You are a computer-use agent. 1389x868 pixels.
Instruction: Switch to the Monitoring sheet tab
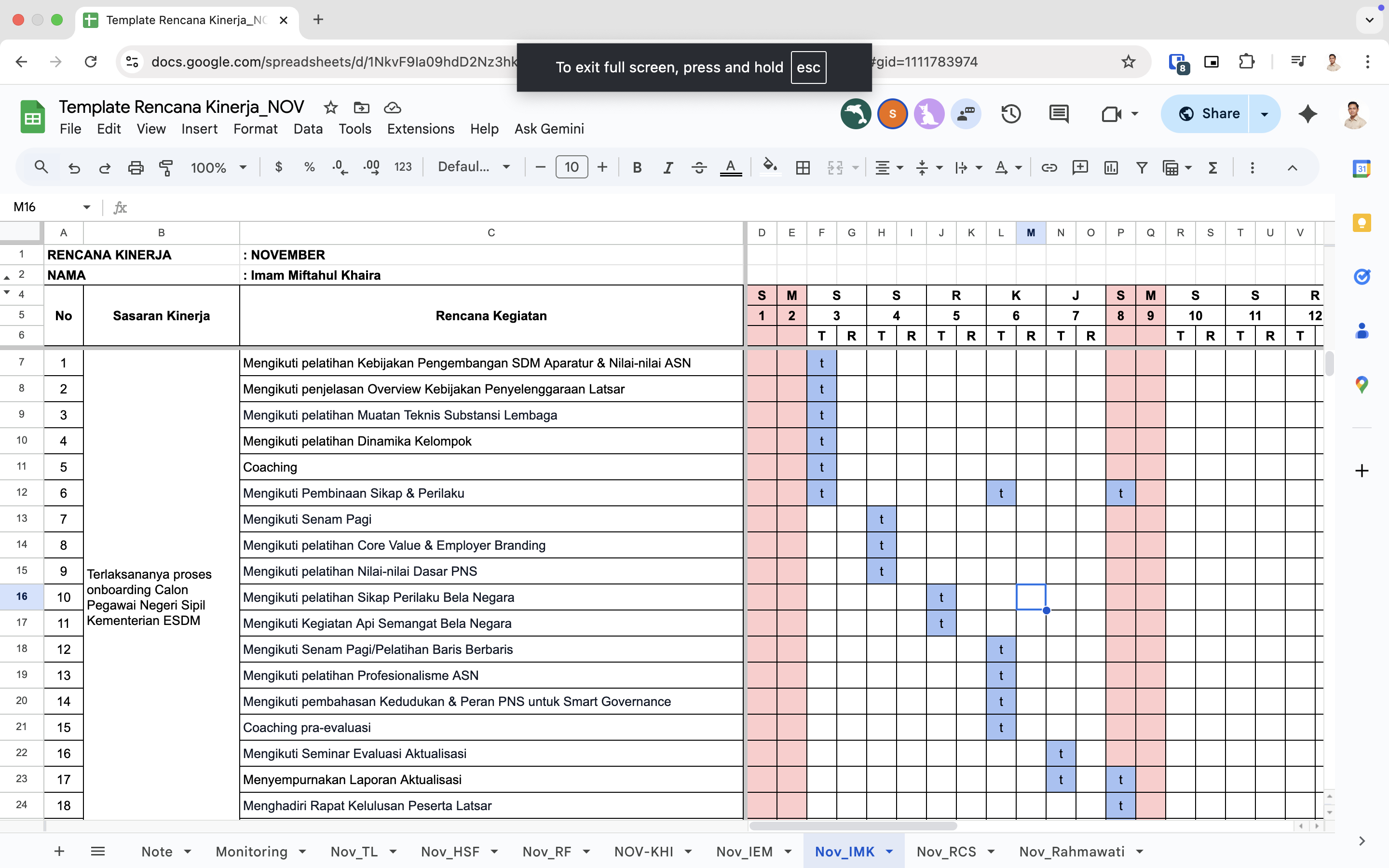(x=251, y=851)
